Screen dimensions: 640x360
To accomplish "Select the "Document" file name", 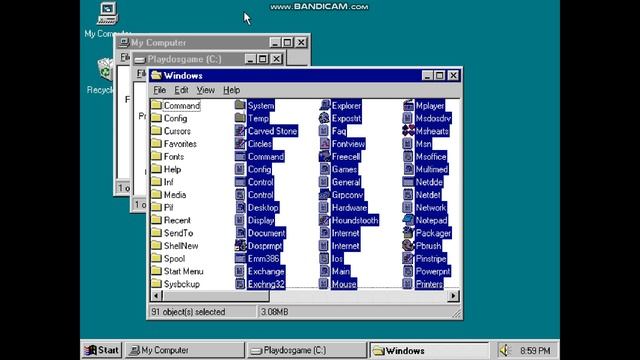I will (266, 233).
